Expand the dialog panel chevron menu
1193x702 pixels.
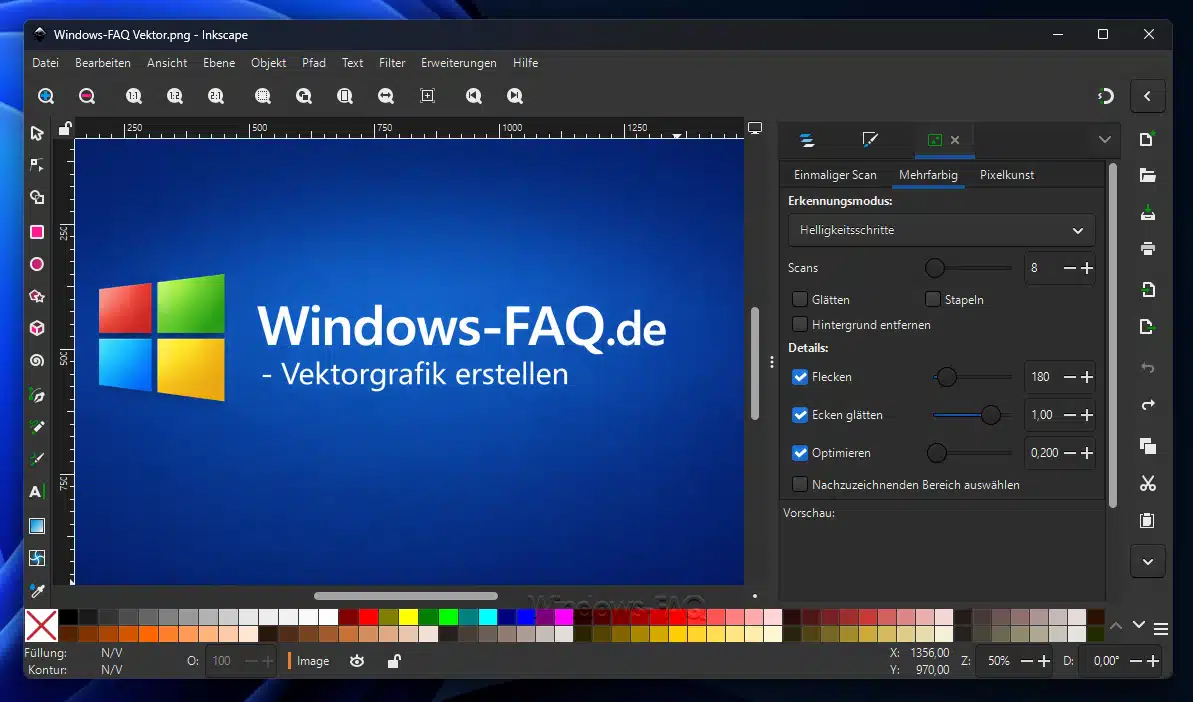(1104, 140)
